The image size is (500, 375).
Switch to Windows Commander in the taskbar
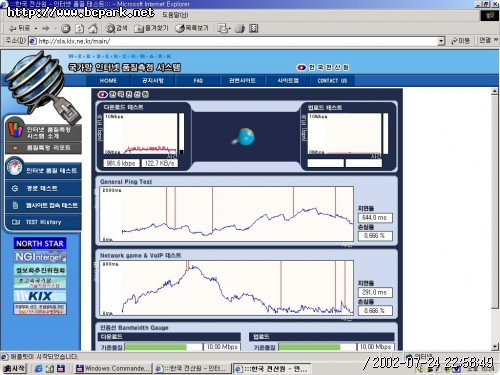(x=113, y=369)
